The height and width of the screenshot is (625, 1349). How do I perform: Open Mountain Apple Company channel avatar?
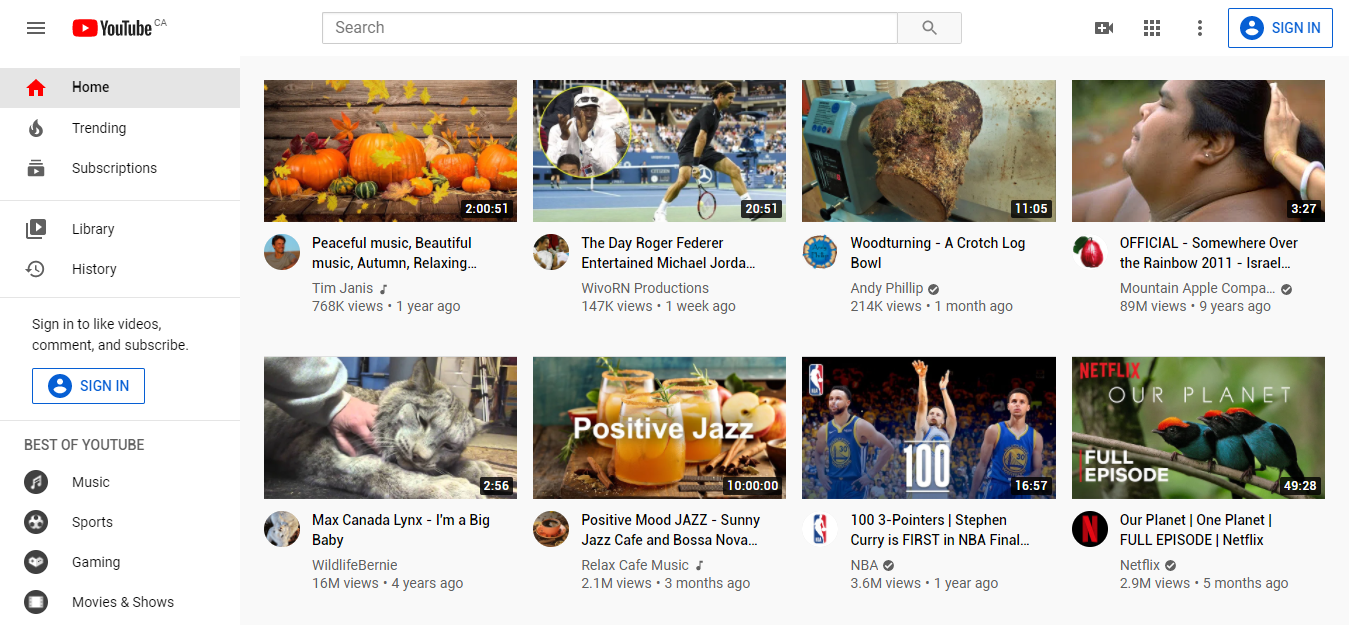(x=1090, y=252)
